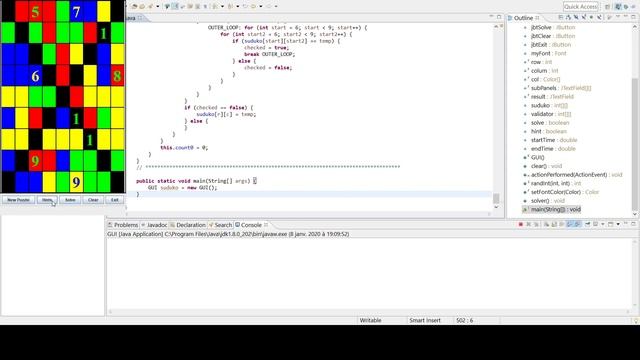Open the Declaration tab
The image size is (640, 360).
click(188, 225)
